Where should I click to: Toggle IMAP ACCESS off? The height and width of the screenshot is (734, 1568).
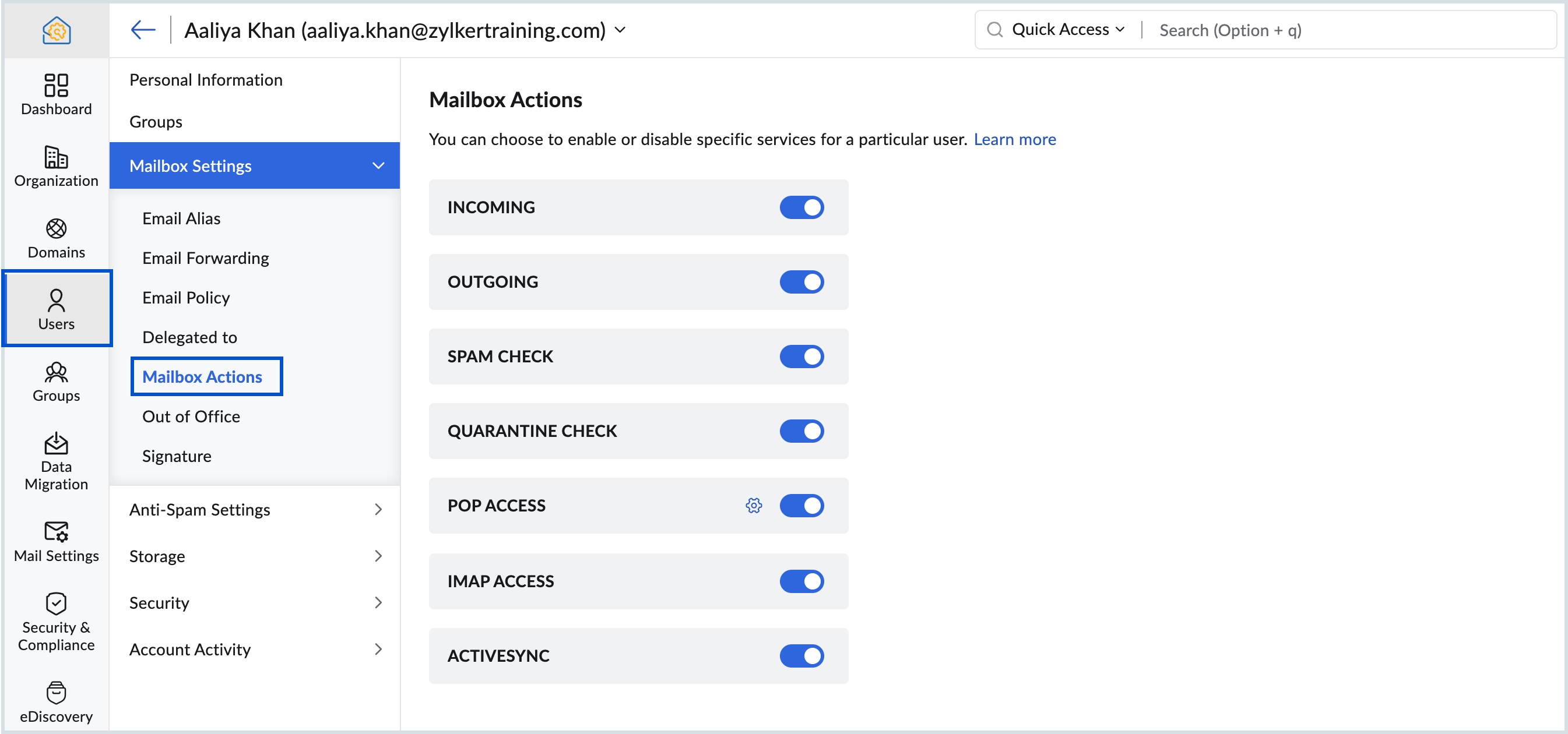coord(801,581)
